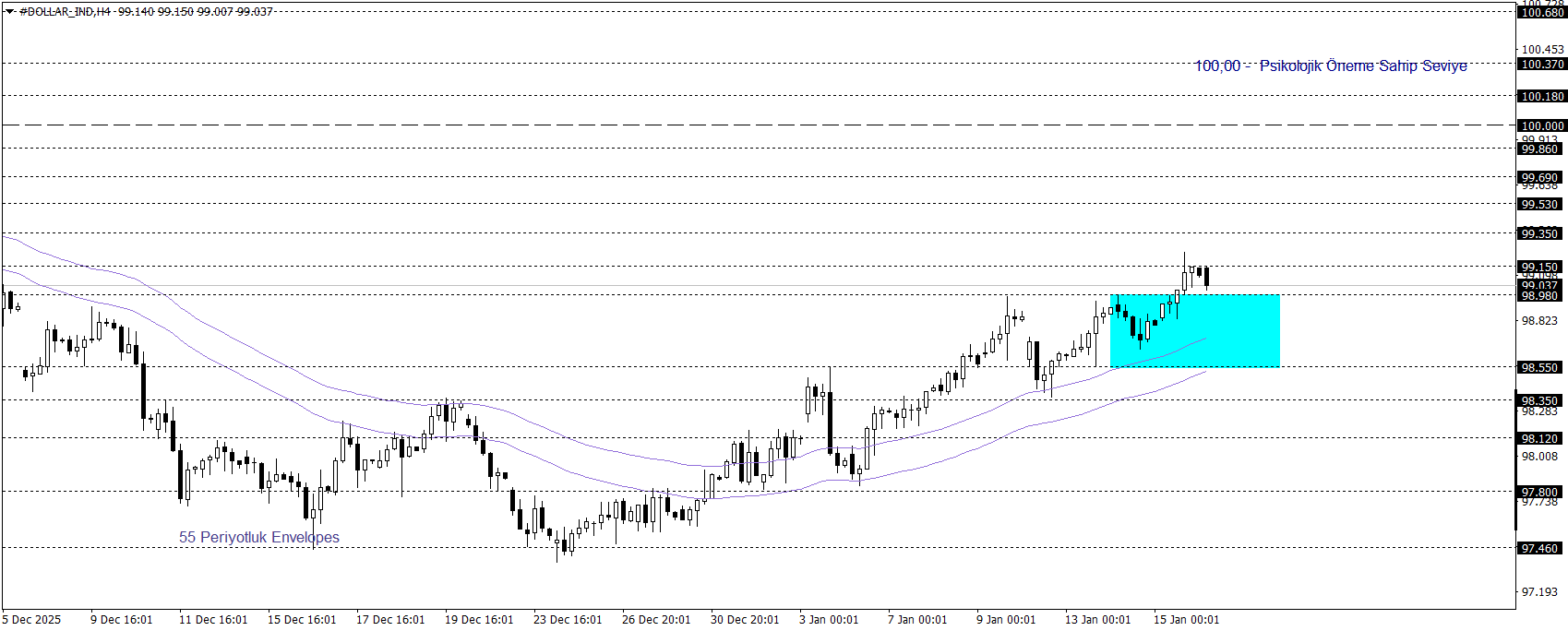Click the 99.530 price level label
This screenshot has width=1568, height=631.
coord(1539,204)
